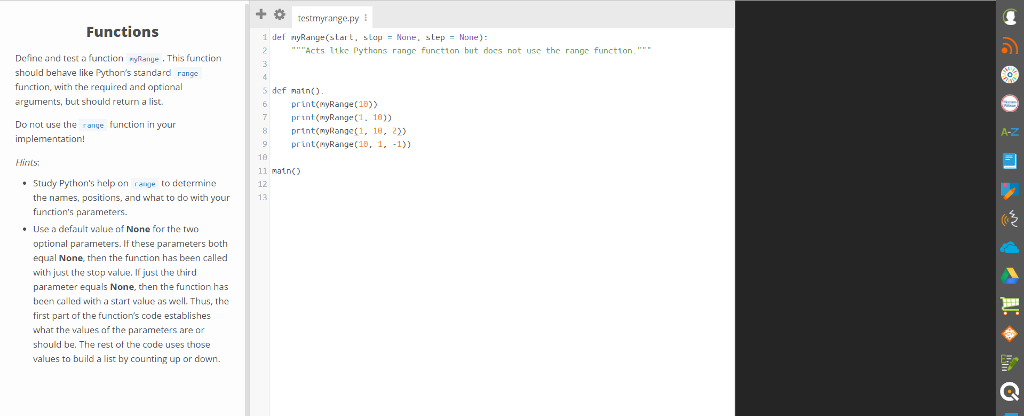Open the orange audio wave sidebar icon
Screen dimensions: 1024x416
point(1010,219)
